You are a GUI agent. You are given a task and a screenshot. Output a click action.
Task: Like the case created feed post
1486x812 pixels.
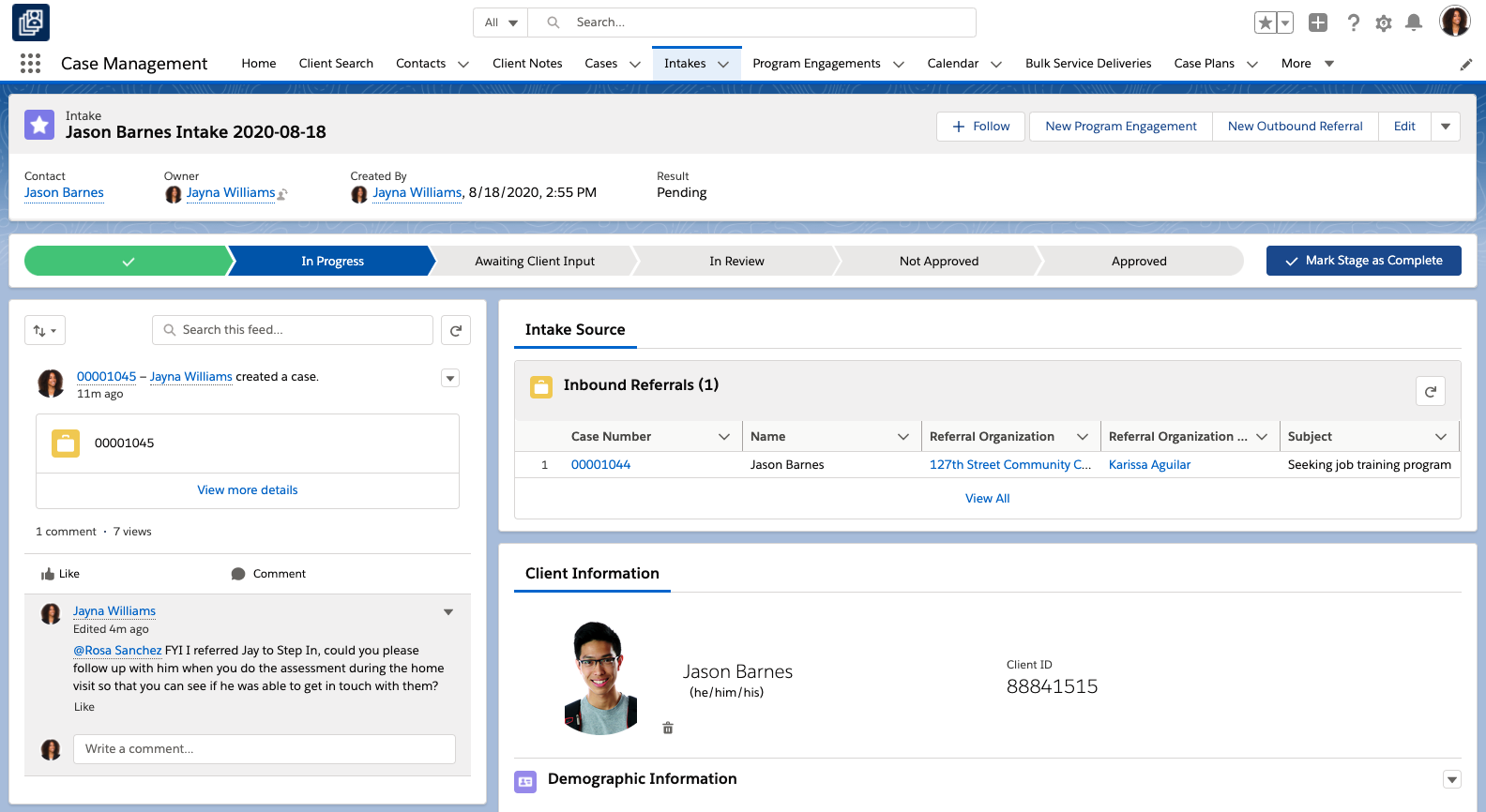60,574
